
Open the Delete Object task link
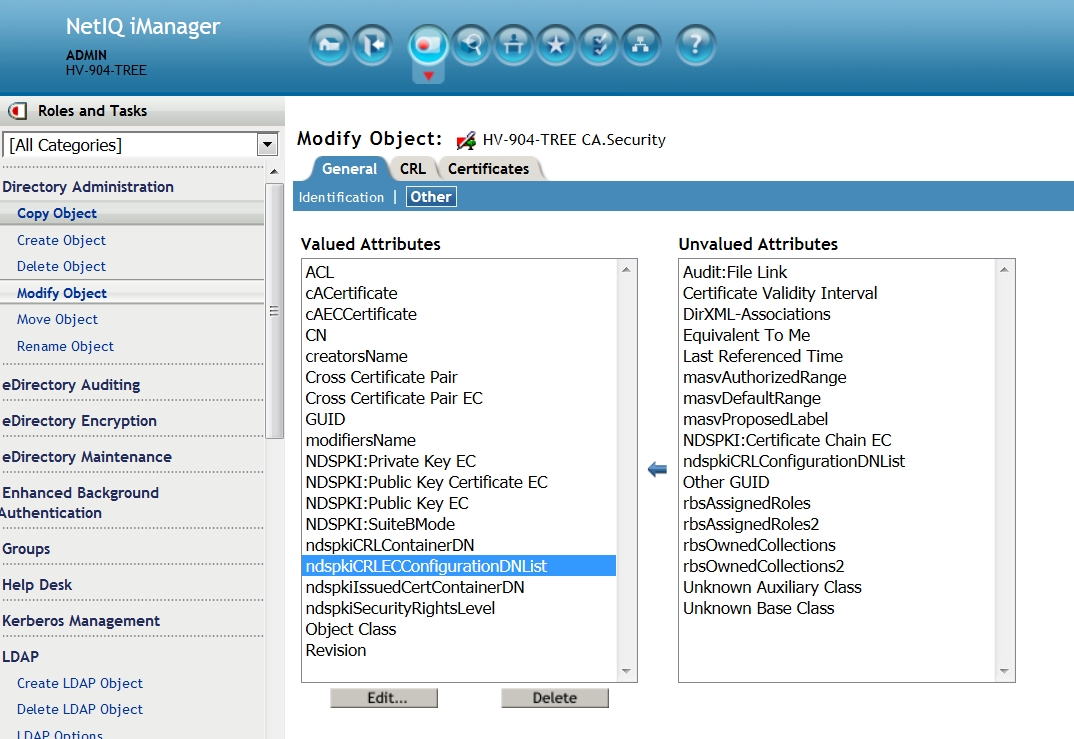(62, 266)
